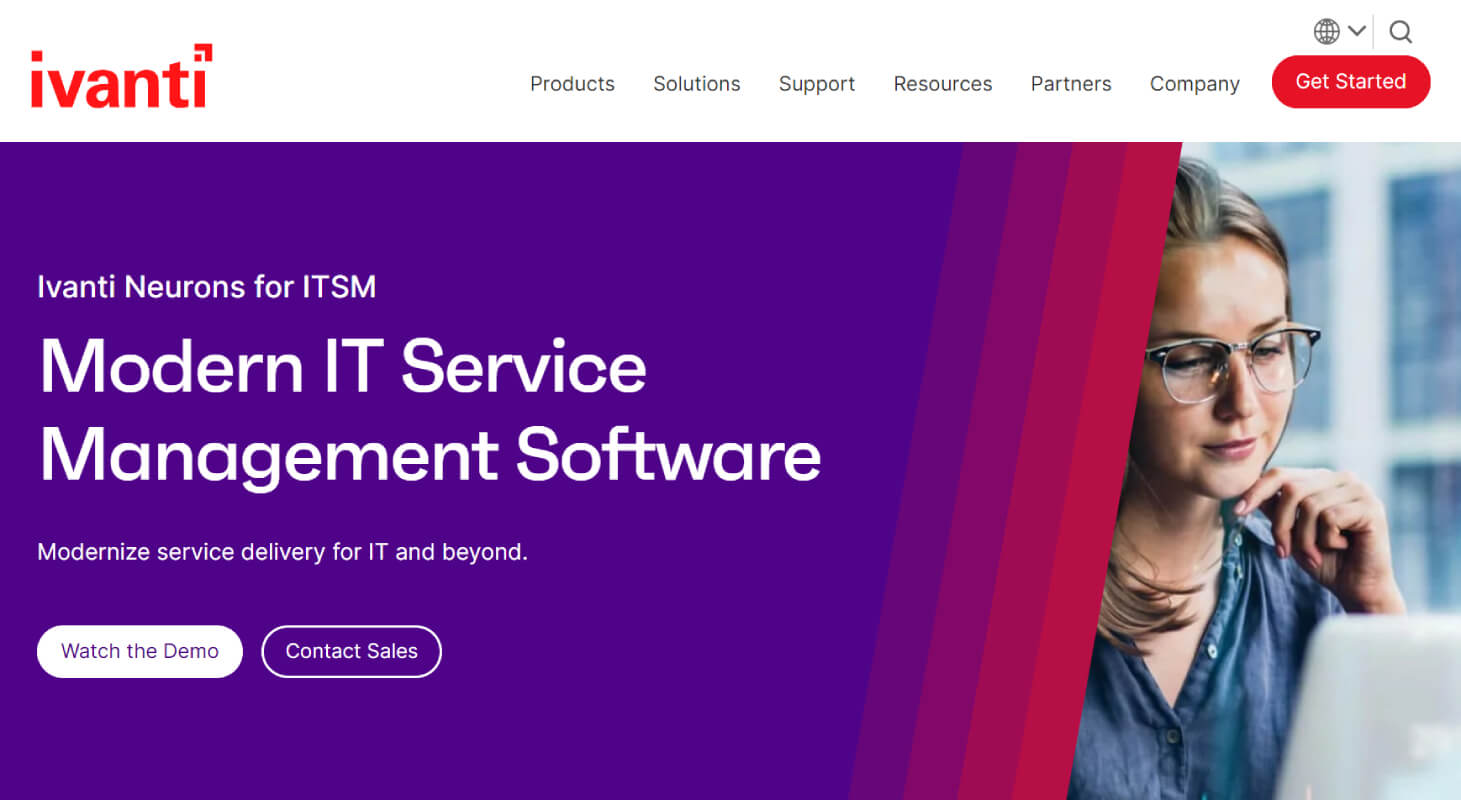The width and height of the screenshot is (1461, 800).
Task: Open the search magnifier icon
Action: coord(1401,32)
